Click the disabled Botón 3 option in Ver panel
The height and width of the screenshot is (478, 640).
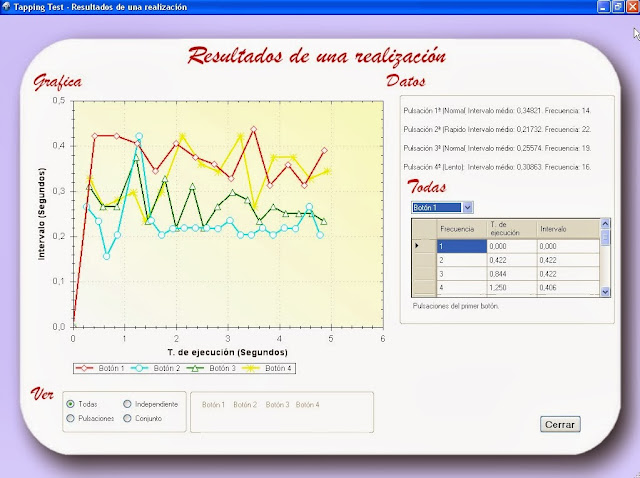(x=277, y=405)
